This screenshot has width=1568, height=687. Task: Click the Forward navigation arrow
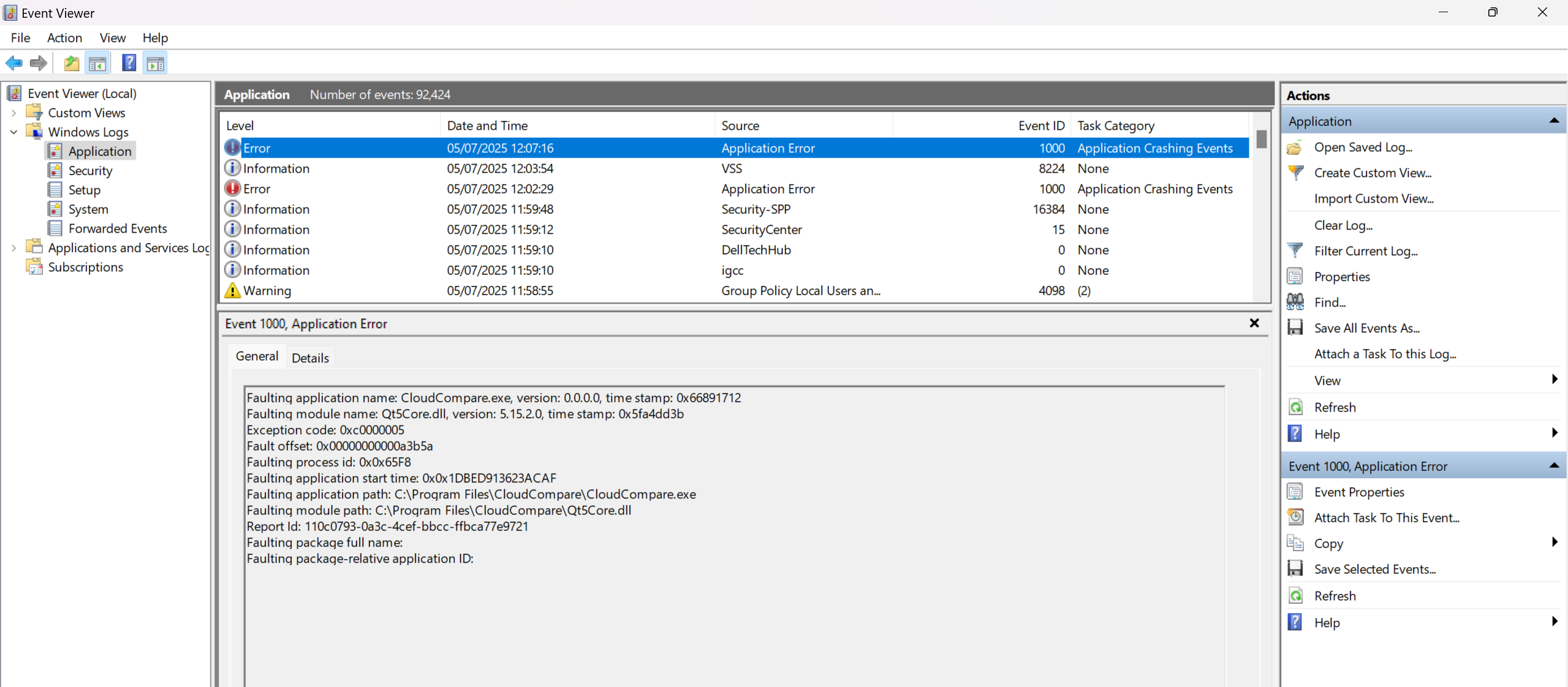tap(38, 62)
